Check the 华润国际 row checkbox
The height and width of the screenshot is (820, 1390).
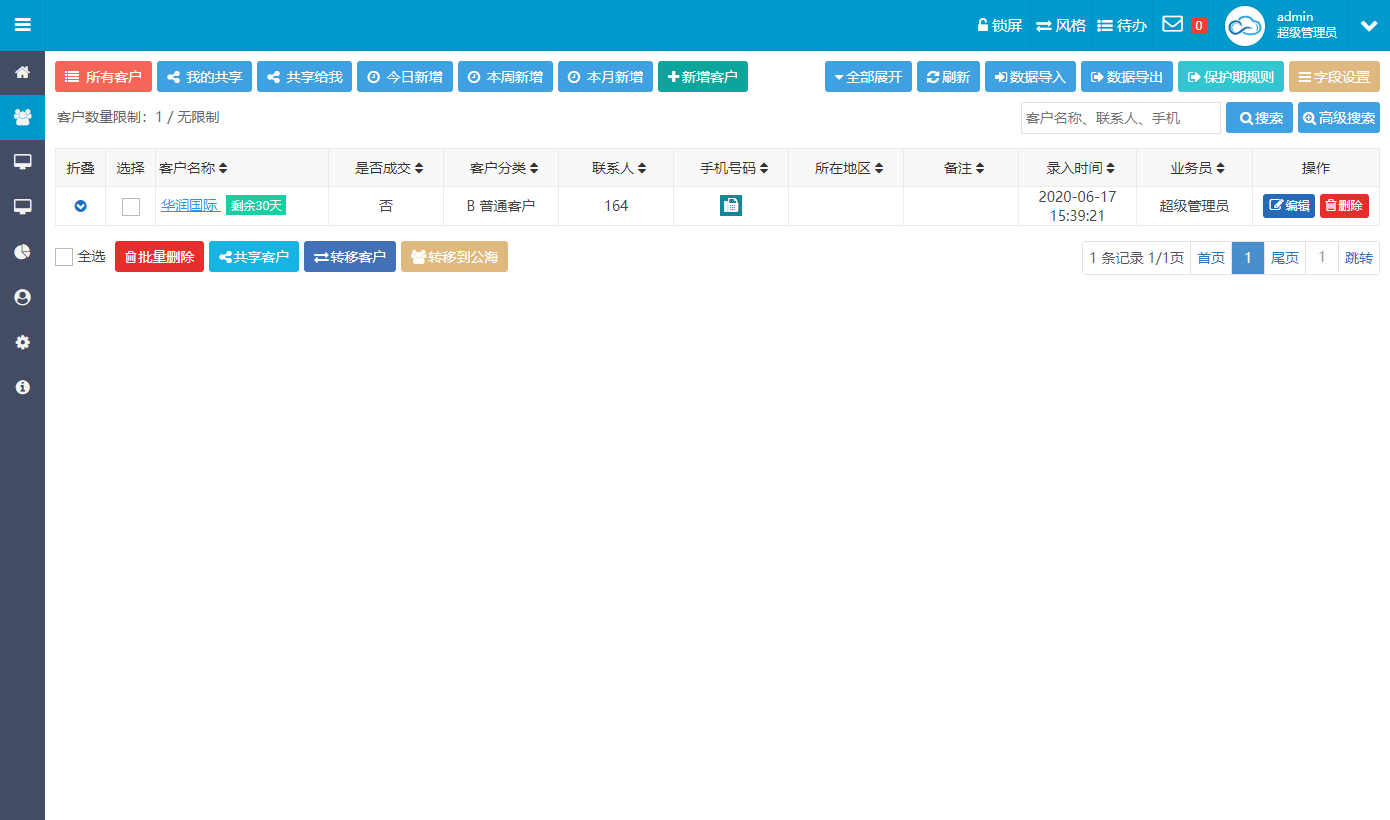pyautogui.click(x=131, y=207)
